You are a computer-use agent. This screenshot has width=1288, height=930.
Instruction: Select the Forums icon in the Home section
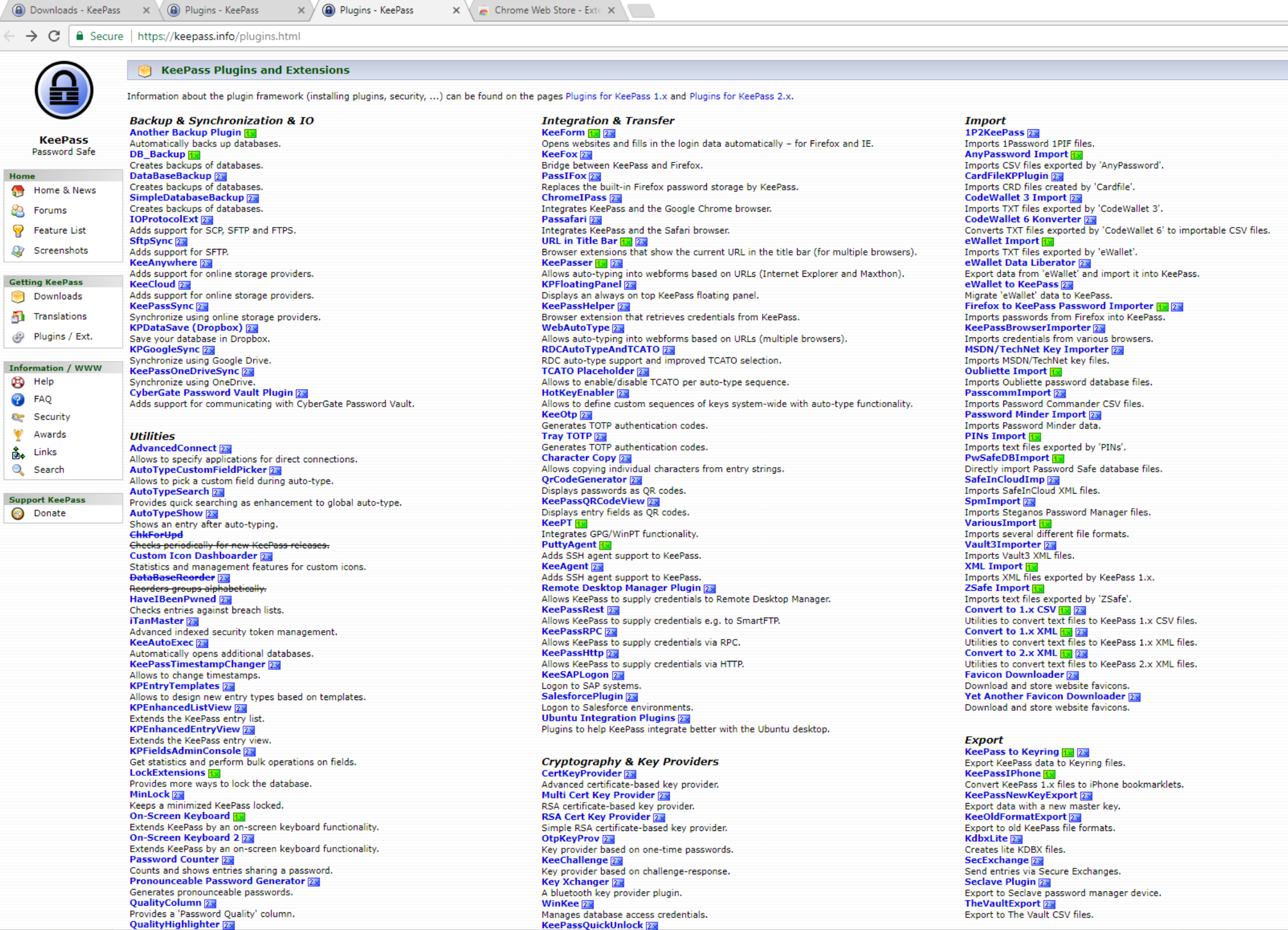tap(18, 210)
